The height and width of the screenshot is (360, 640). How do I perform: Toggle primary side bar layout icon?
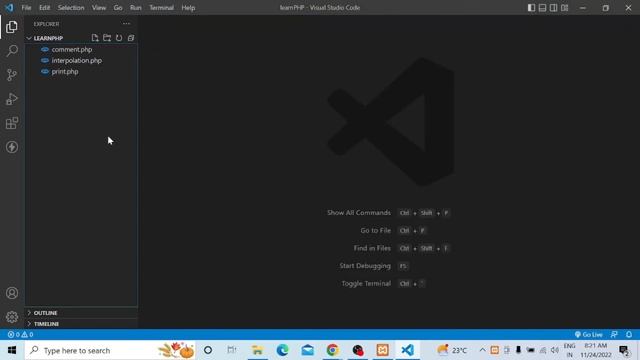[531, 8]
